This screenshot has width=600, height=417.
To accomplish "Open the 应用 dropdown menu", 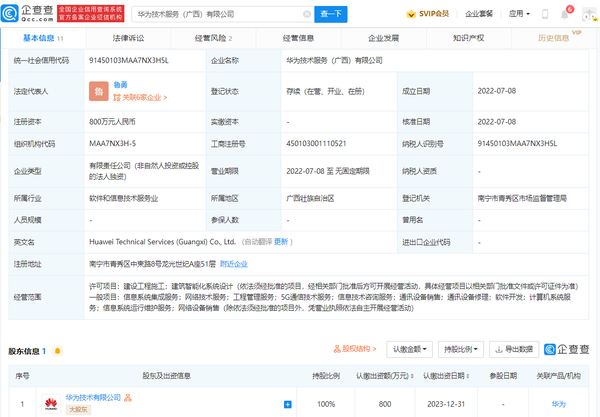I will (519, 14).
